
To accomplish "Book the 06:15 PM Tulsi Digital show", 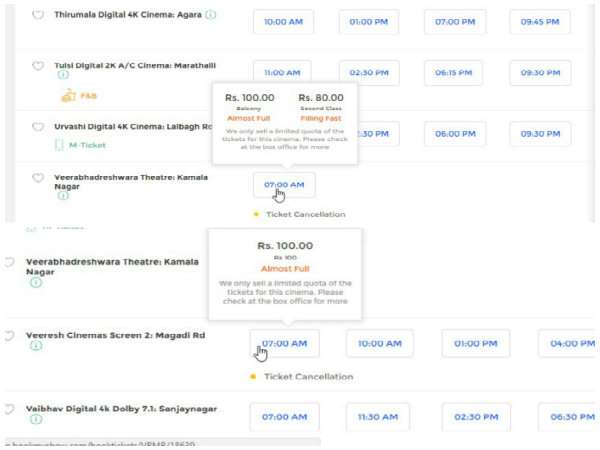I will (x=454, y=73).
